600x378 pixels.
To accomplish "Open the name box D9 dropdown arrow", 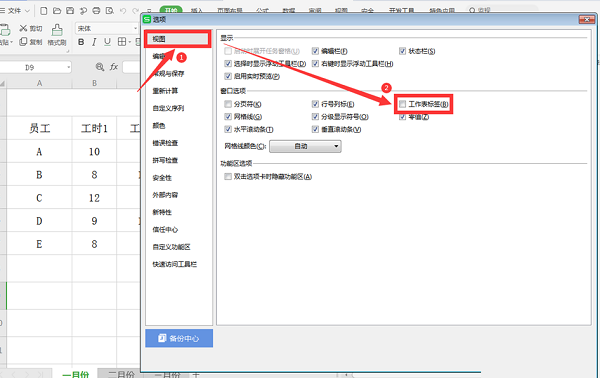I will 68,67.
